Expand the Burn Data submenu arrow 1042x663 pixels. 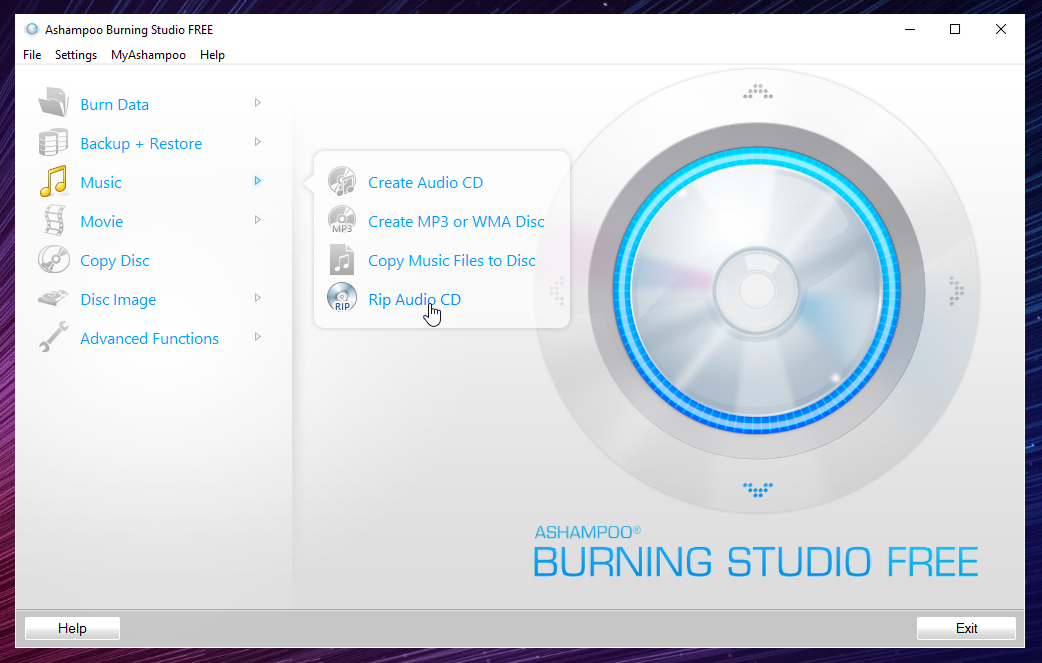257,103
